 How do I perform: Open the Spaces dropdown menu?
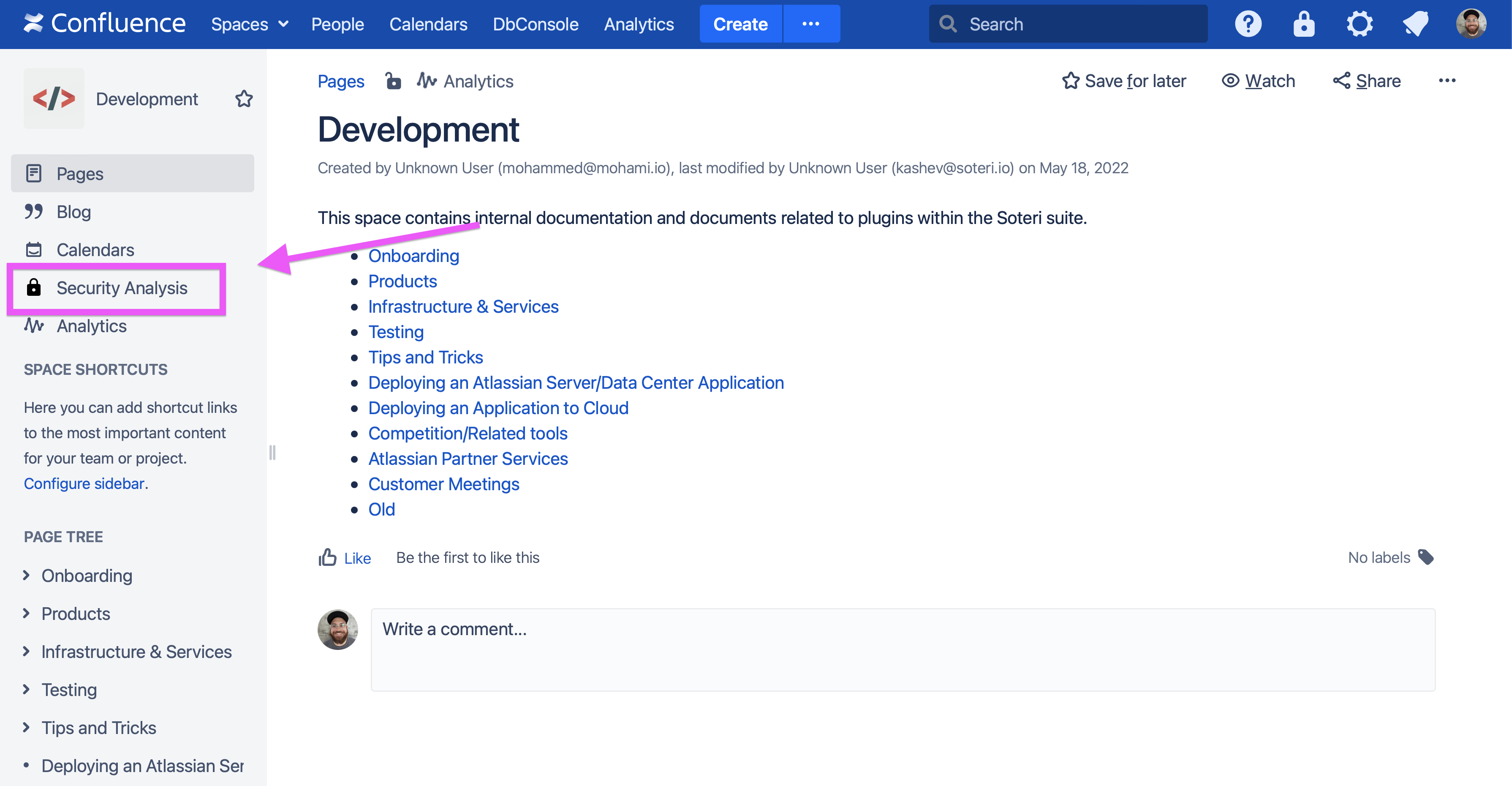pyautogui.click(x=250, y=24)
